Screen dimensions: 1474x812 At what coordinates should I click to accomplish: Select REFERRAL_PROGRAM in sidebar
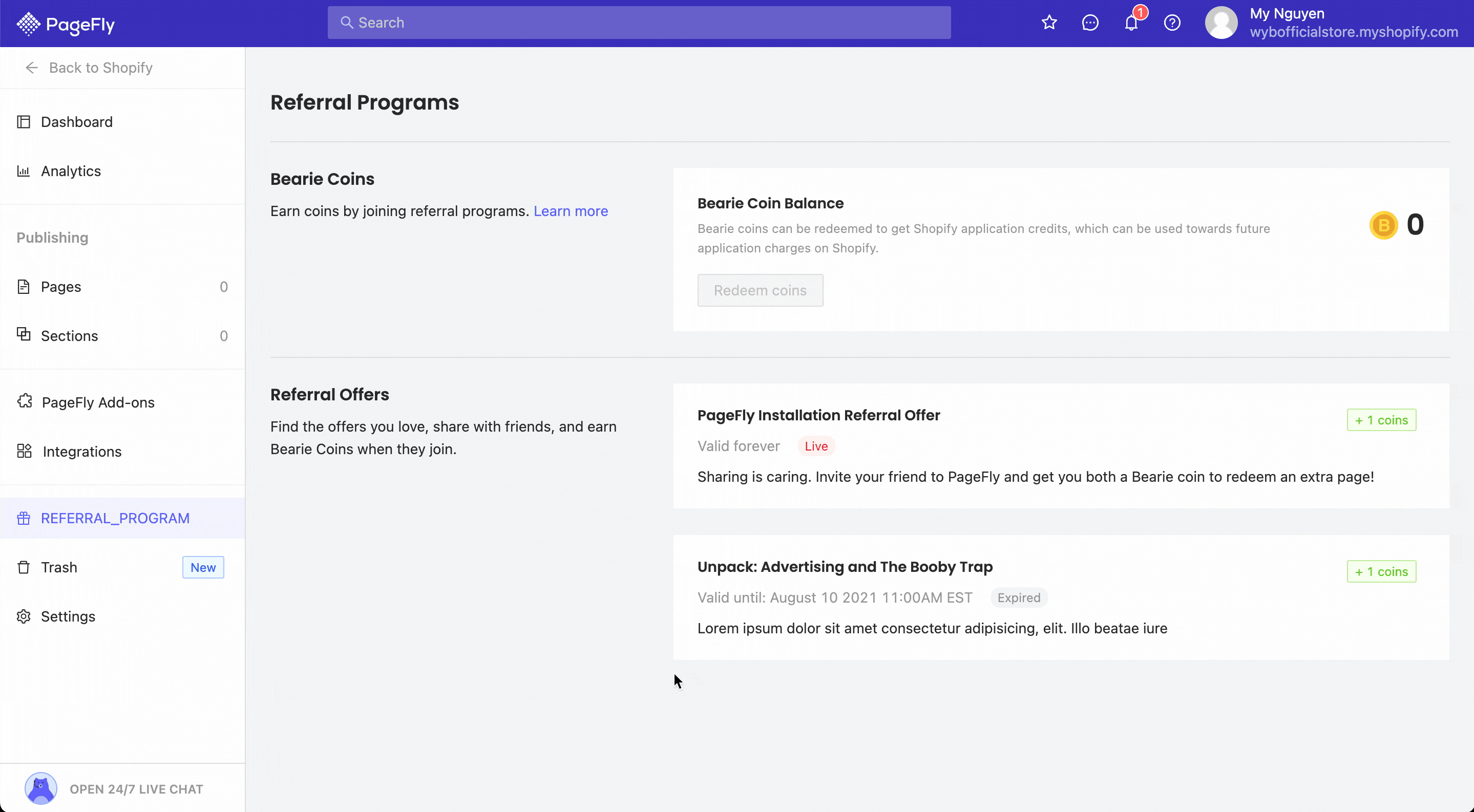[x=122, y=518]
